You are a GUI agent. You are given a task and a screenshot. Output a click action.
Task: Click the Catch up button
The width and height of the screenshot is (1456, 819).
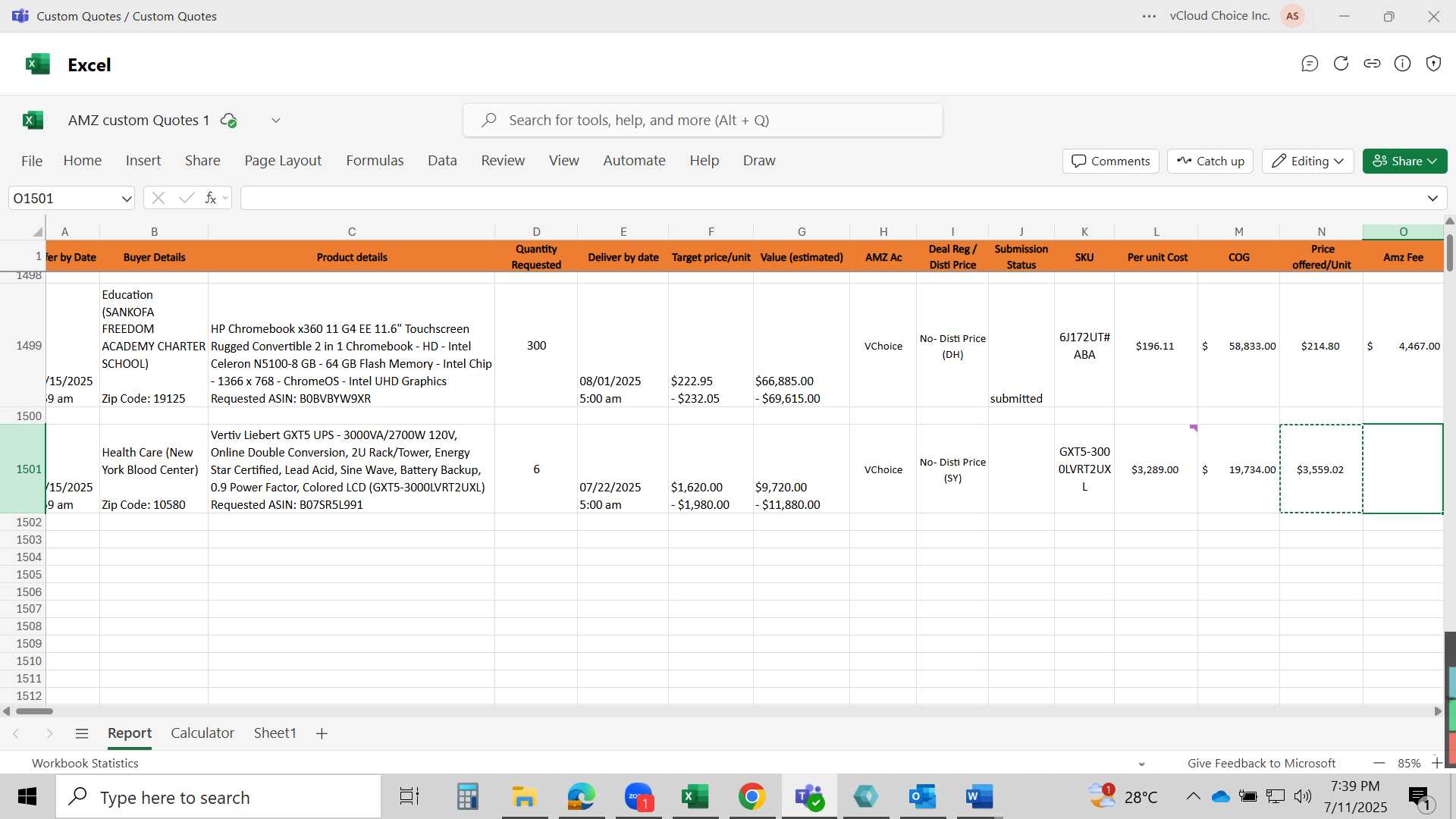point(1210,161)
